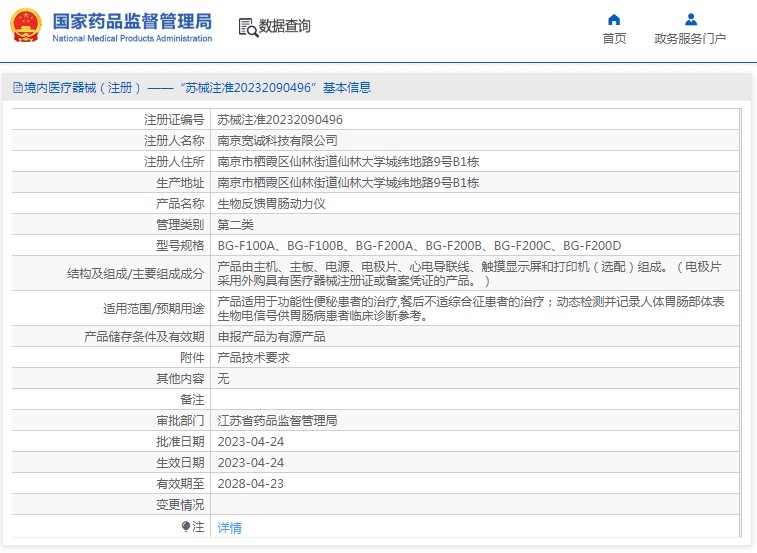Image resolution: width=757 pixels, height=553 pixels.
Task: Click the 生产地址 address value
Action: [348, 183]
